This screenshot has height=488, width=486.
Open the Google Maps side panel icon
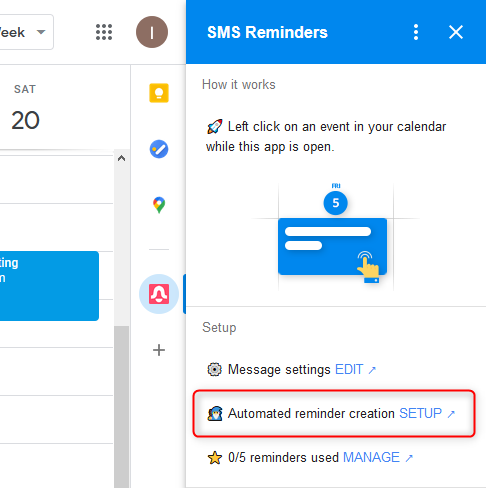159,205
